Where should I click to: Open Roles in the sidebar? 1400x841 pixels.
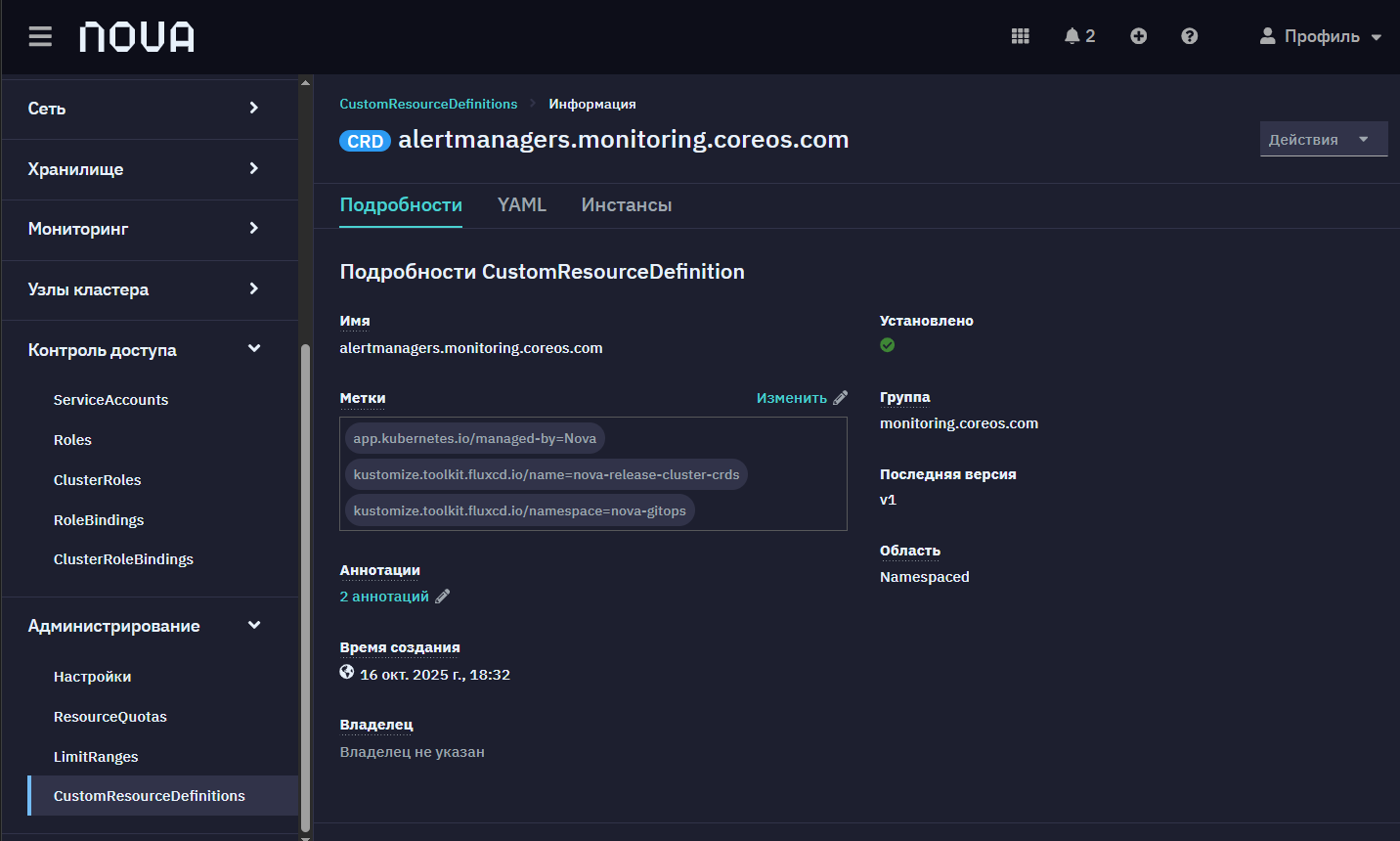[72, 440]
